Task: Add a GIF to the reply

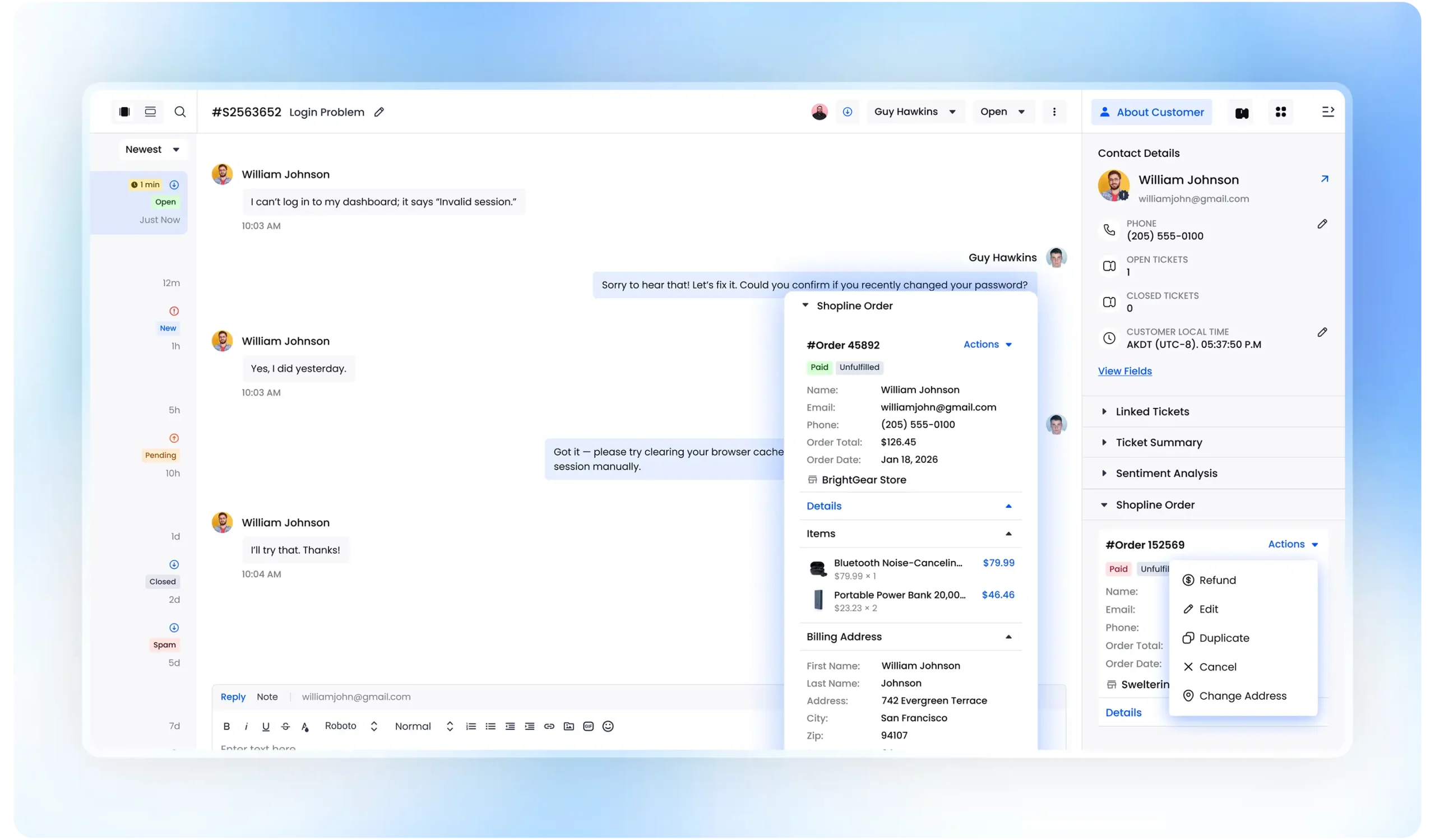Action: click(x=588, y=726)
